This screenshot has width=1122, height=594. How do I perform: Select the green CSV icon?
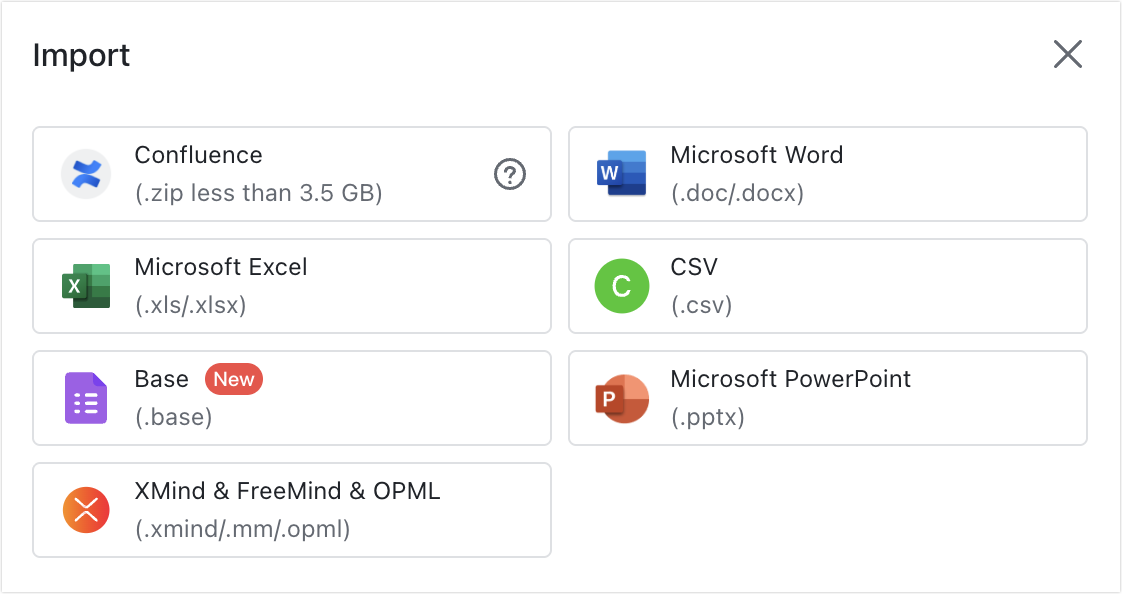pyautogui.click(x=621, y=286)
